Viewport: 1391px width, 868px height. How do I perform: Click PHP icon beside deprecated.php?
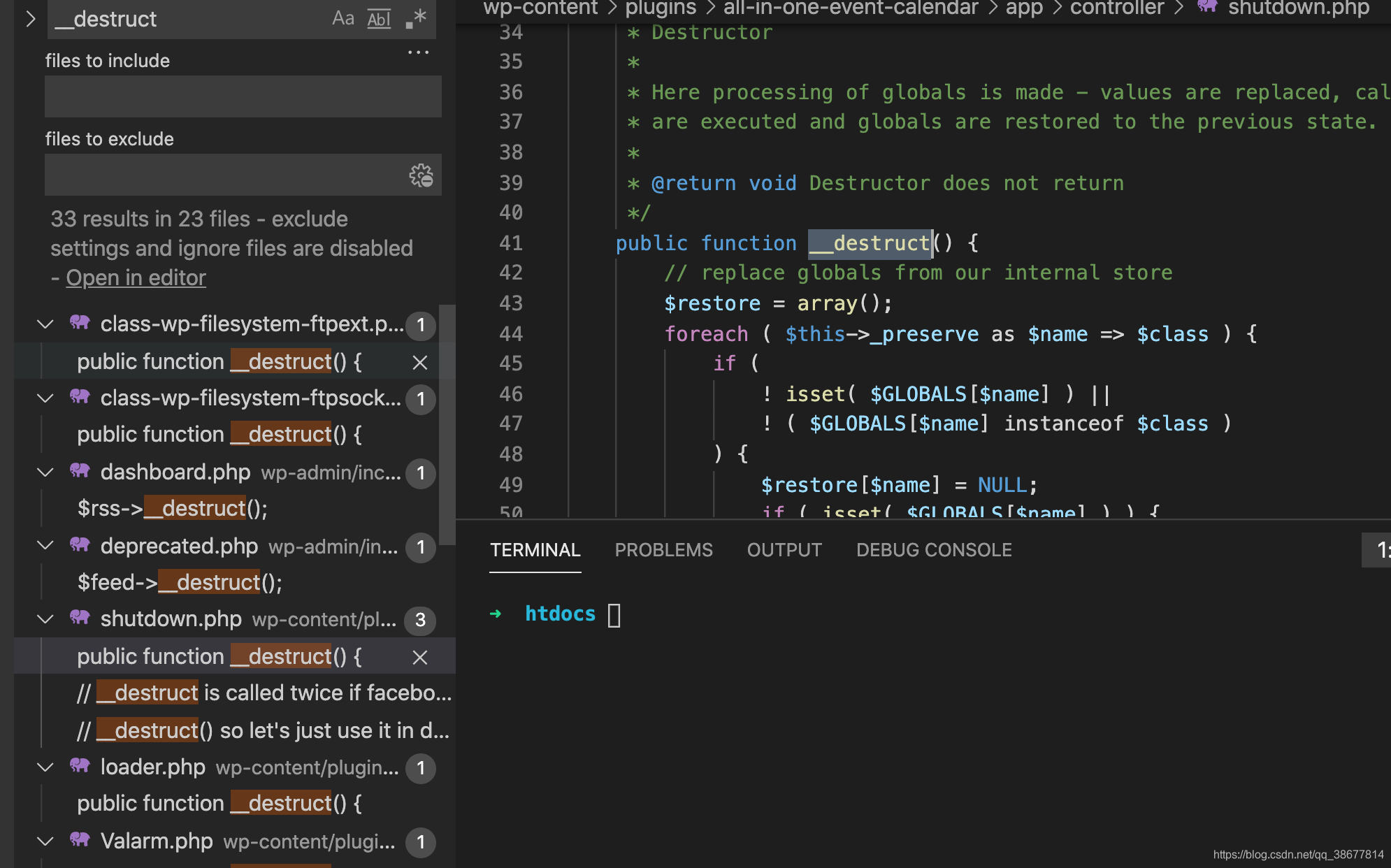[80, 544]
